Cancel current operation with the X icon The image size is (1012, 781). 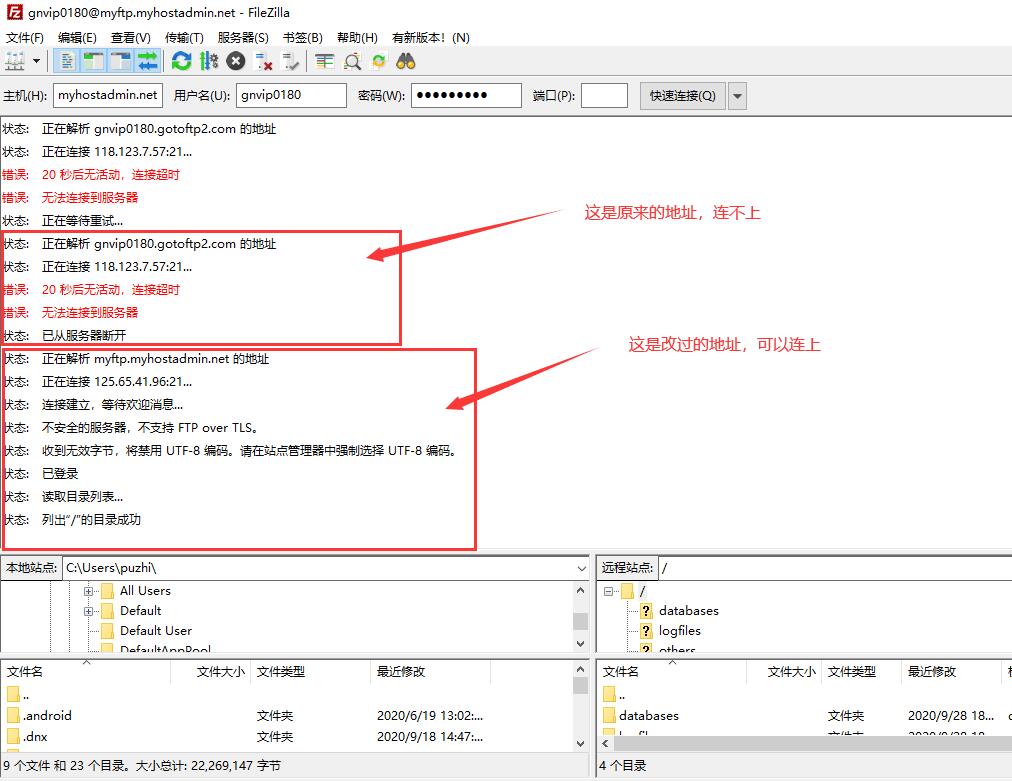(x=235, y=61)
